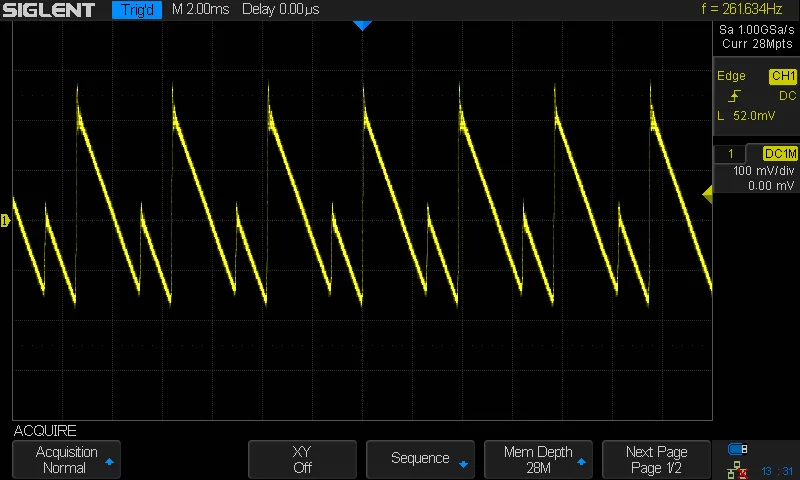Click the Trig'd status indicator
This screenshot has height=480, width=800.
pyautogui.click(x=137, y=10)
